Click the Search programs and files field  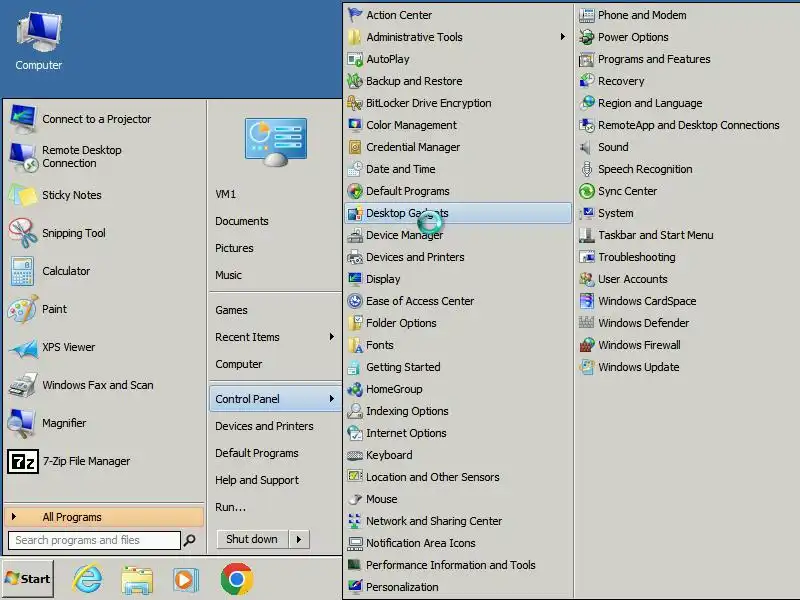(x=94, y=540)
